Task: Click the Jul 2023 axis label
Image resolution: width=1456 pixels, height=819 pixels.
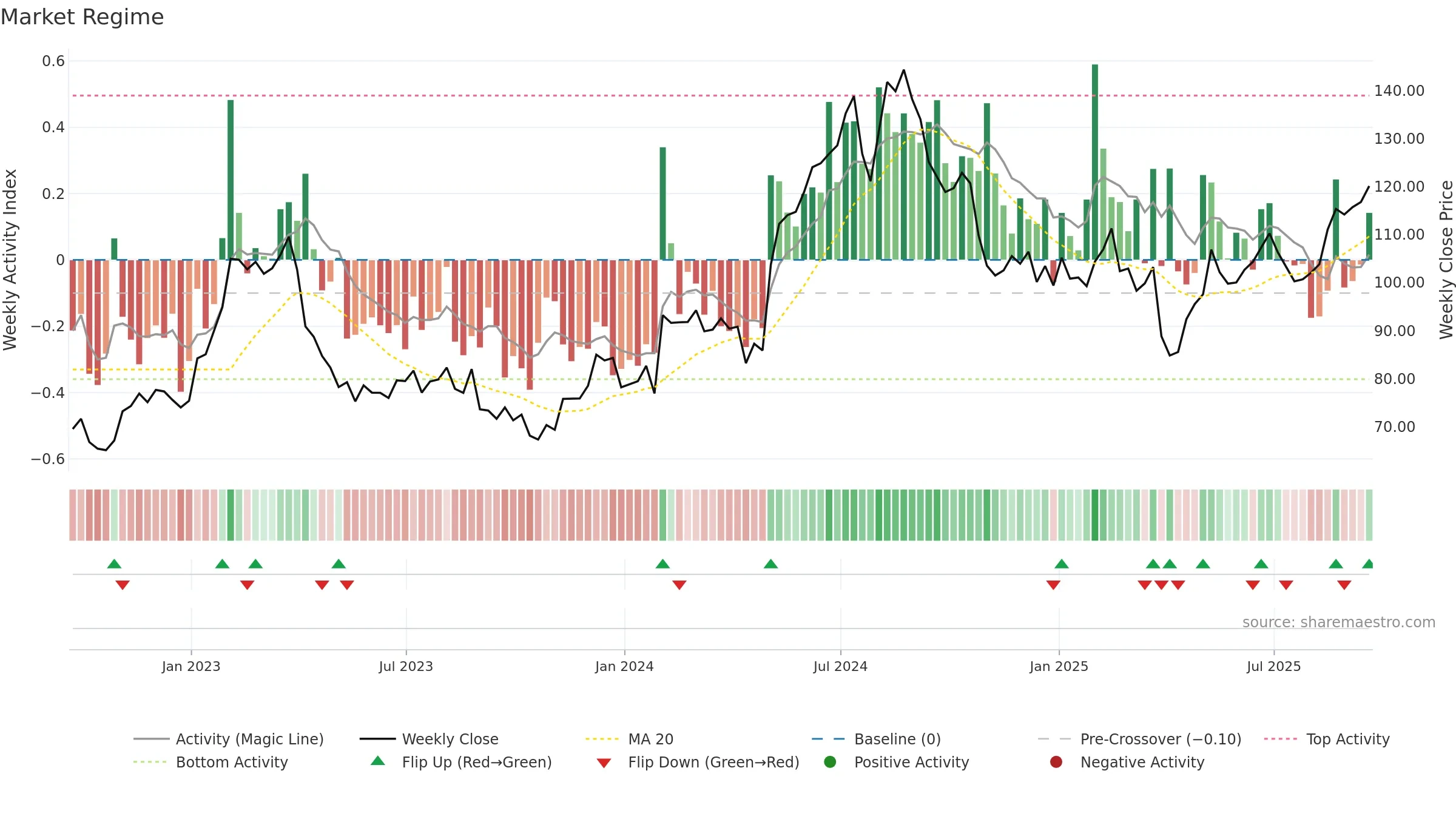Action: [x=406, y=666]
